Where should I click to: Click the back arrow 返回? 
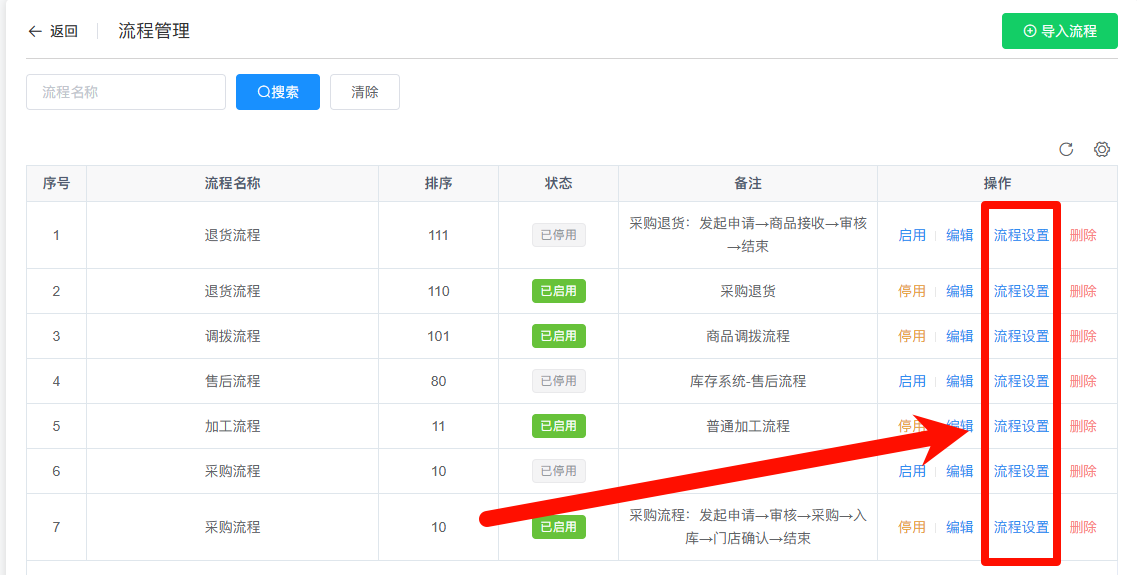pos(53,31)
